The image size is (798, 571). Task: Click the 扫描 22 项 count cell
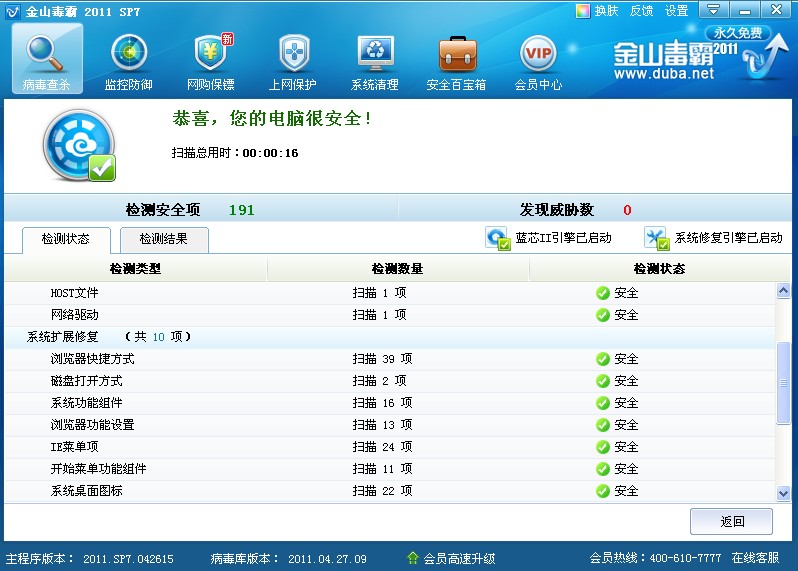382,491
